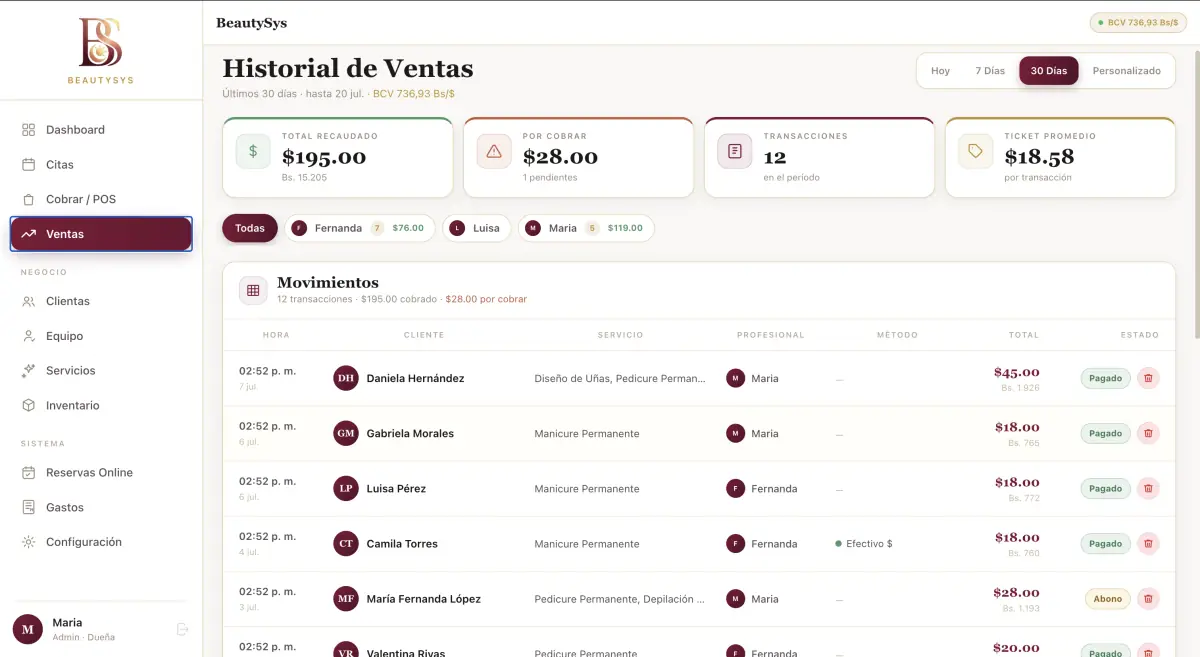Open Reservas Online
Image resolution: width=1200 pixels, height=657 pixels.
point(101,472)
